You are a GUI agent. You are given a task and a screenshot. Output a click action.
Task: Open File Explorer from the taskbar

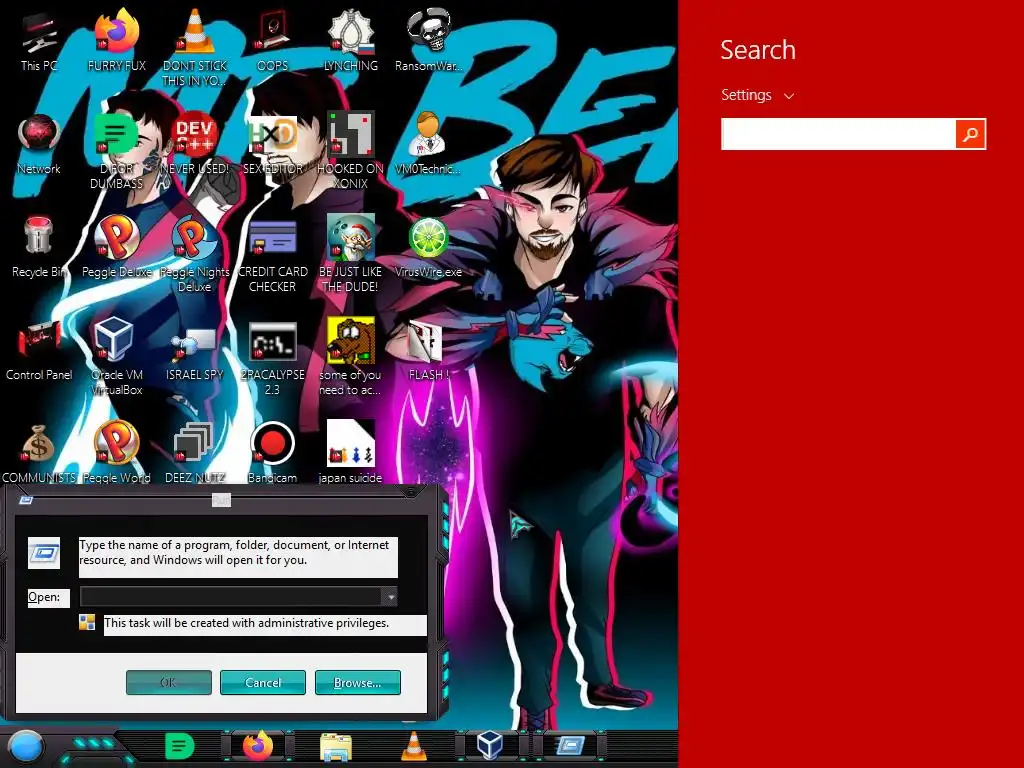[336, 746]
